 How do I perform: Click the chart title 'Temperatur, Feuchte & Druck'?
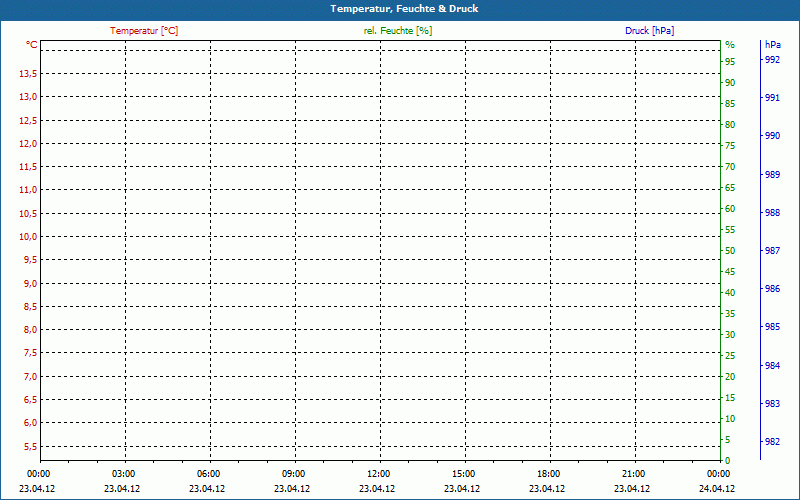coord(404,9)
